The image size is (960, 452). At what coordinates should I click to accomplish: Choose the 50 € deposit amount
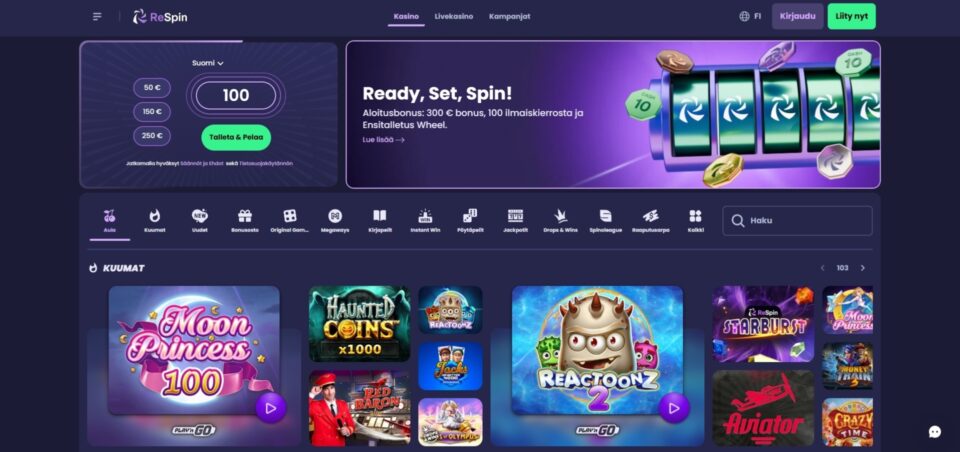152,88
